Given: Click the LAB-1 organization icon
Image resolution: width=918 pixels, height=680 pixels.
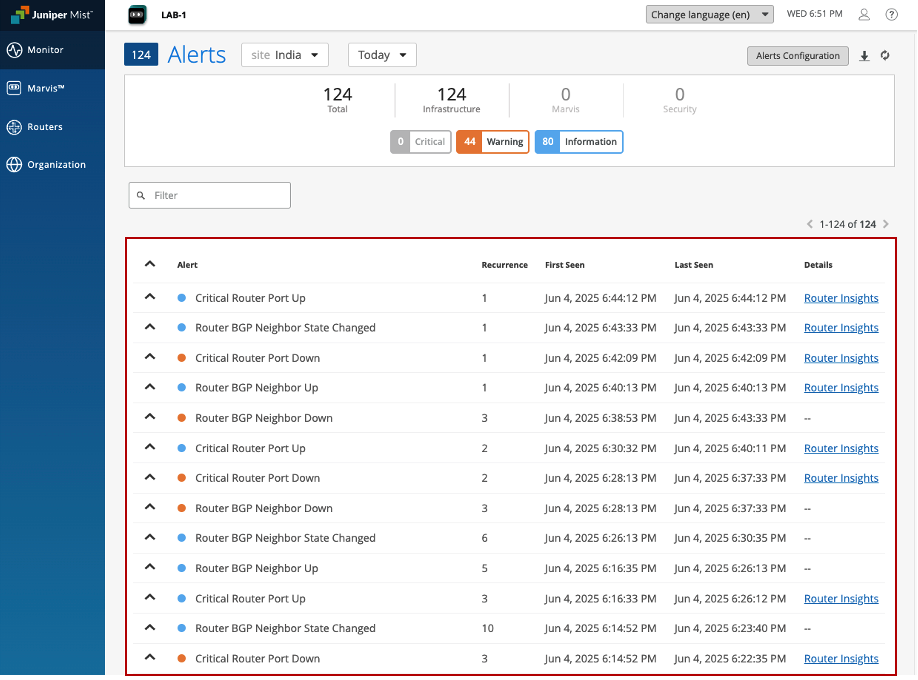Looking at the screenshot, I should [138, 15].
